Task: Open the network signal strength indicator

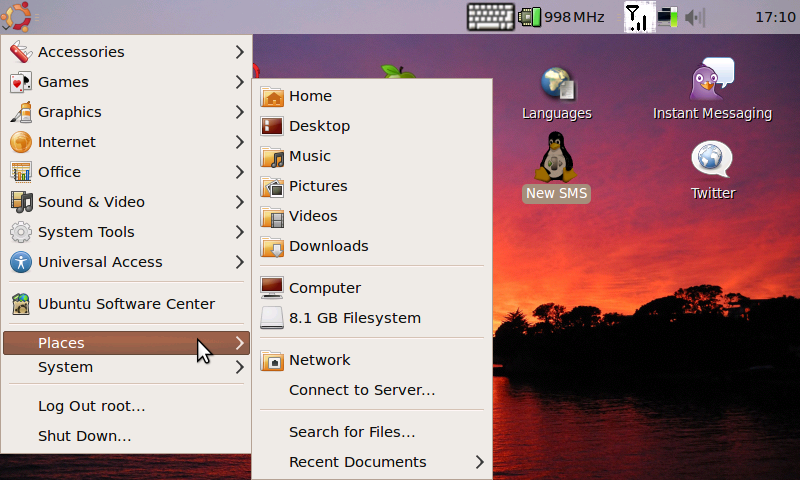Action: pyautogui.click(x=636, y=17)
